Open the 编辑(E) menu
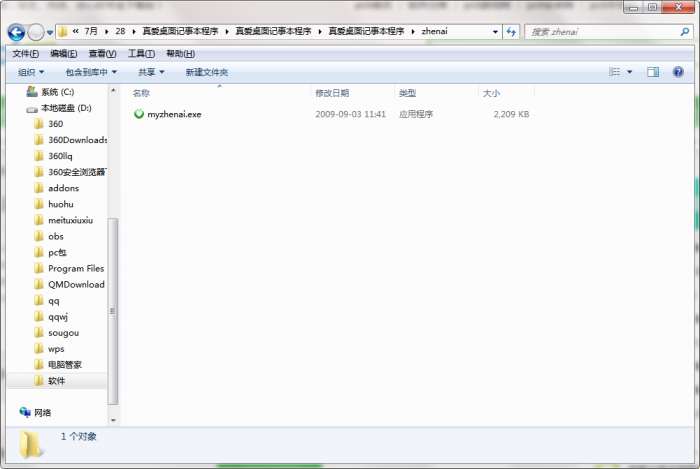 [x=63, y=54]
